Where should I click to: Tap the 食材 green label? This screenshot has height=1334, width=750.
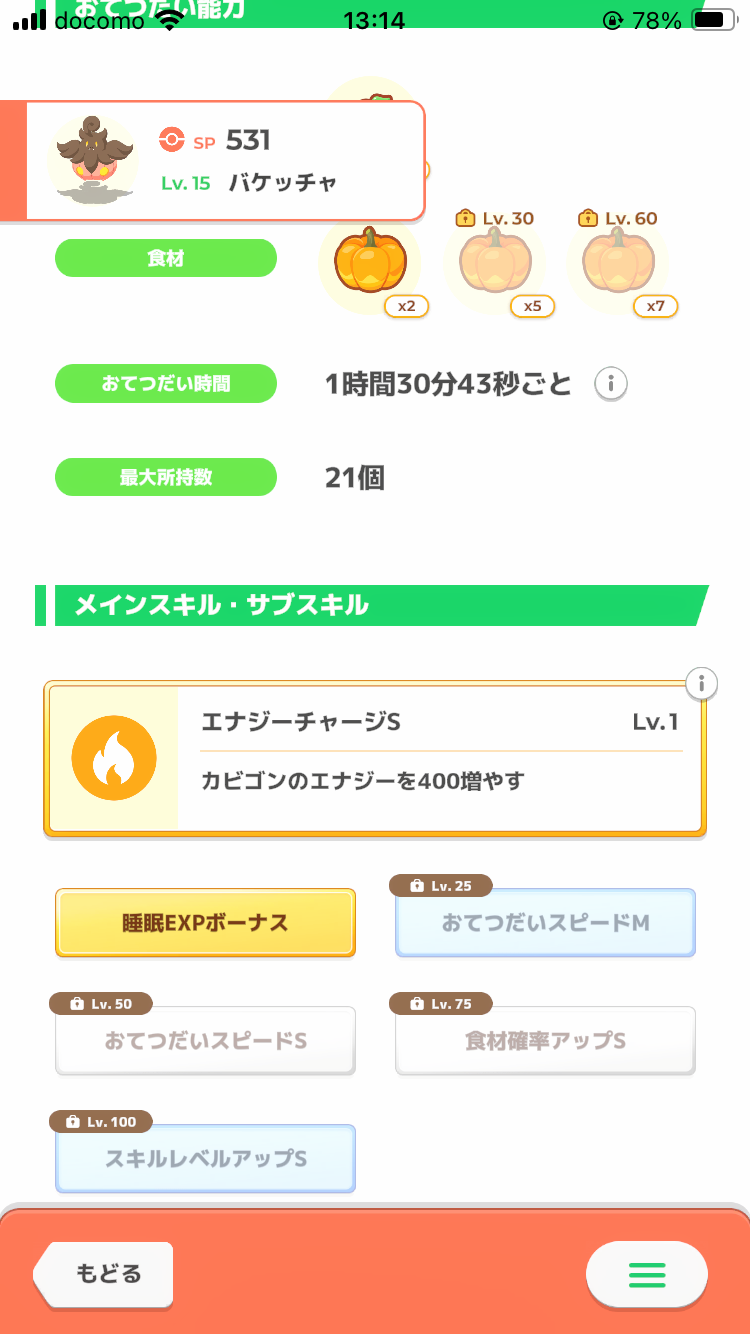tap(165, 258)
